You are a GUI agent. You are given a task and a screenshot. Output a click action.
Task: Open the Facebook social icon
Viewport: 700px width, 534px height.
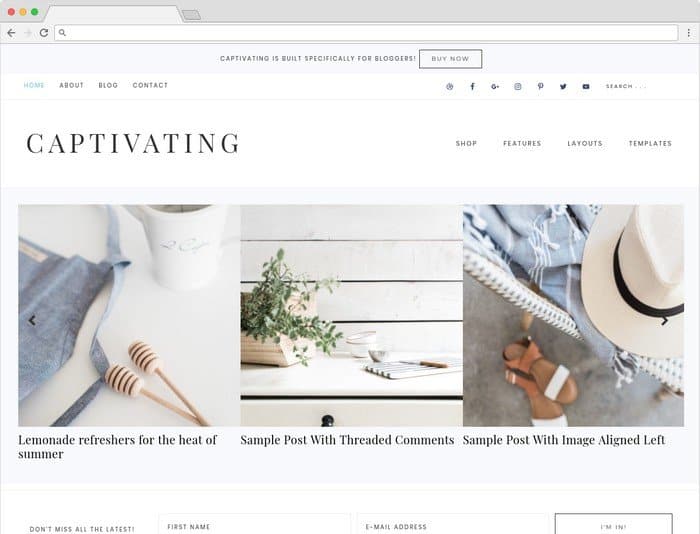click(x=472, y=86)
